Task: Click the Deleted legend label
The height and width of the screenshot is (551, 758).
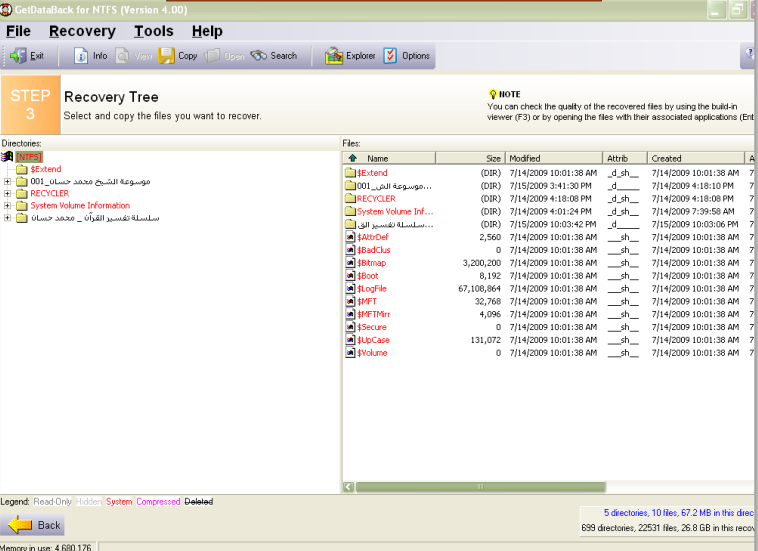Action: tap(199, 502)
